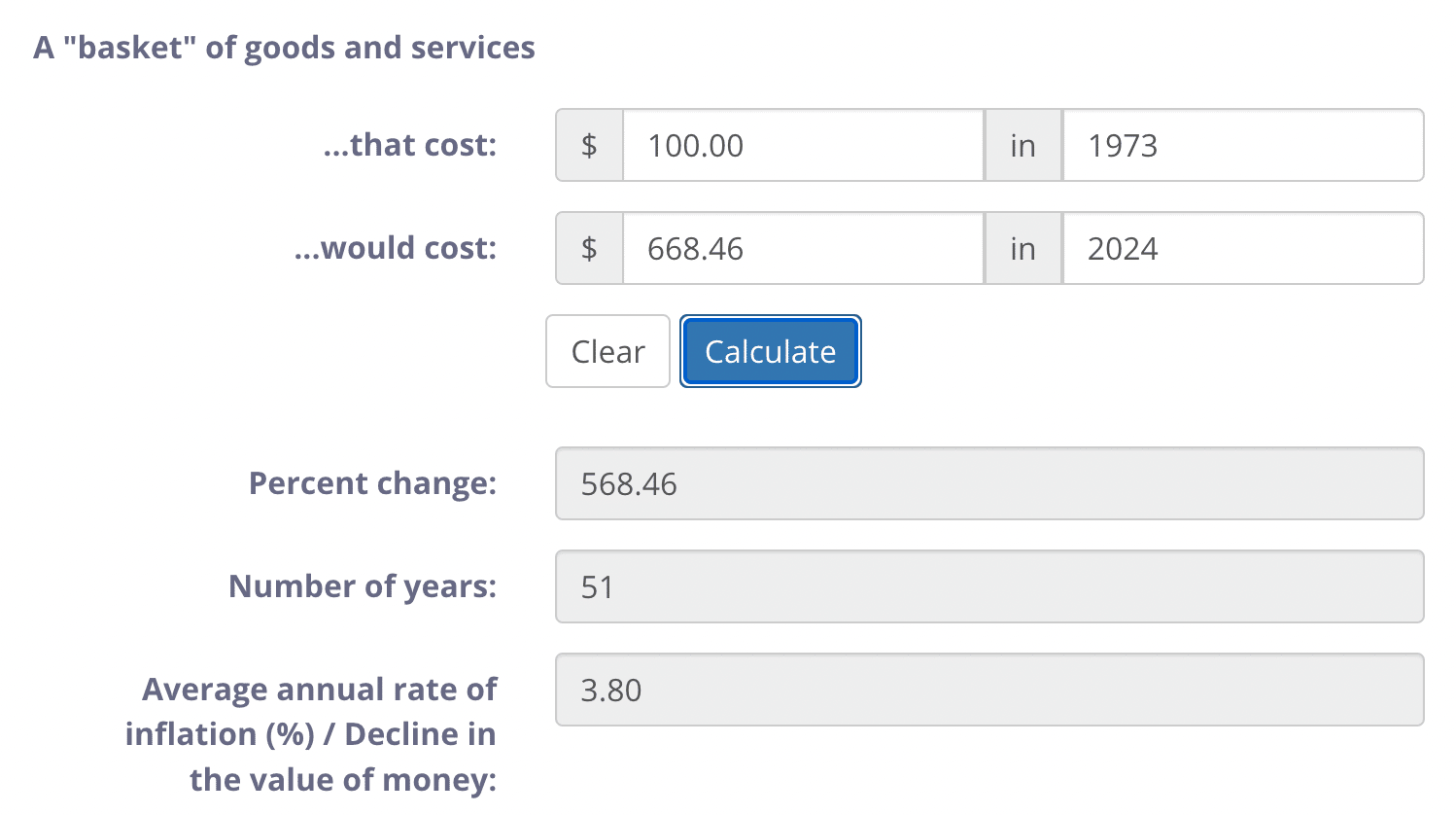1456x815 pixels.
Task: Focus the result cost field showing 668.46
Action: (803, 249)
